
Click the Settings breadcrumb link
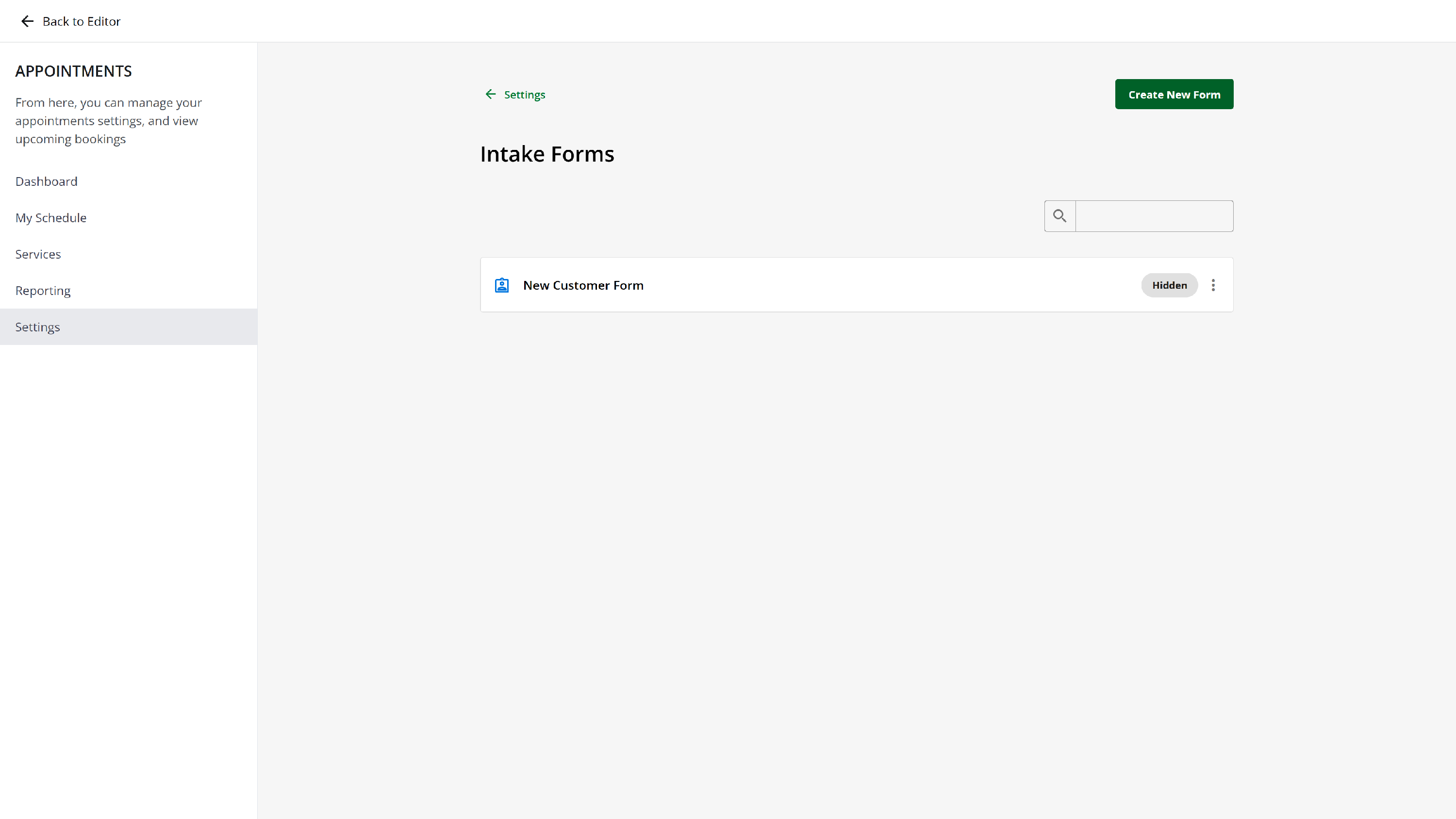click(x=524, y=95)
